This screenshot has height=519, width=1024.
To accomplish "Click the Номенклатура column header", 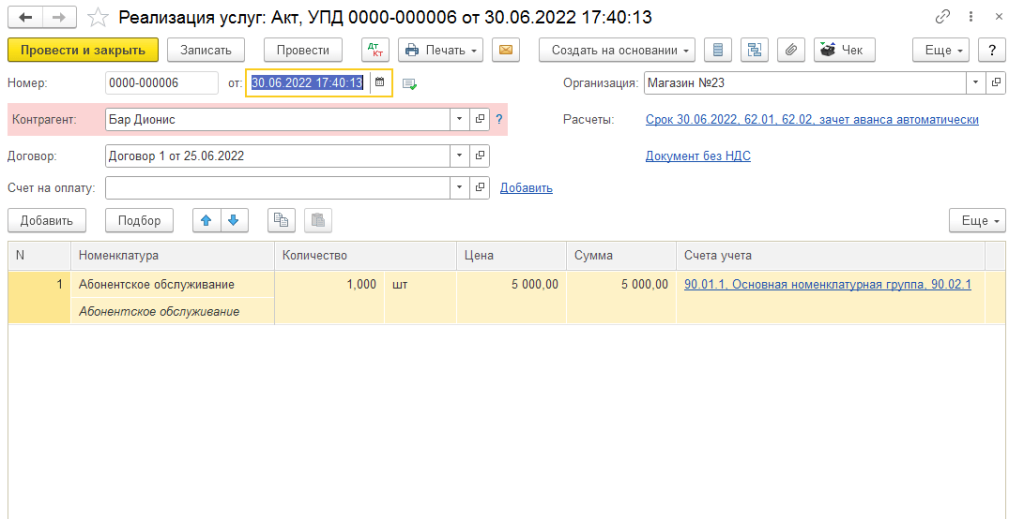I will point(172,256).
